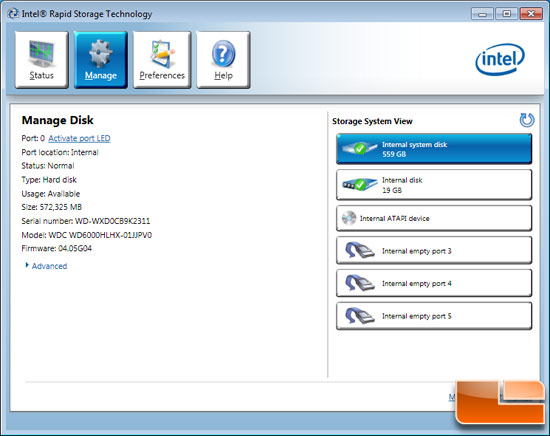This screenshot has width=550, height=436.
Task: Click the gear icon on Manage tab
Action: click(101, 53)
